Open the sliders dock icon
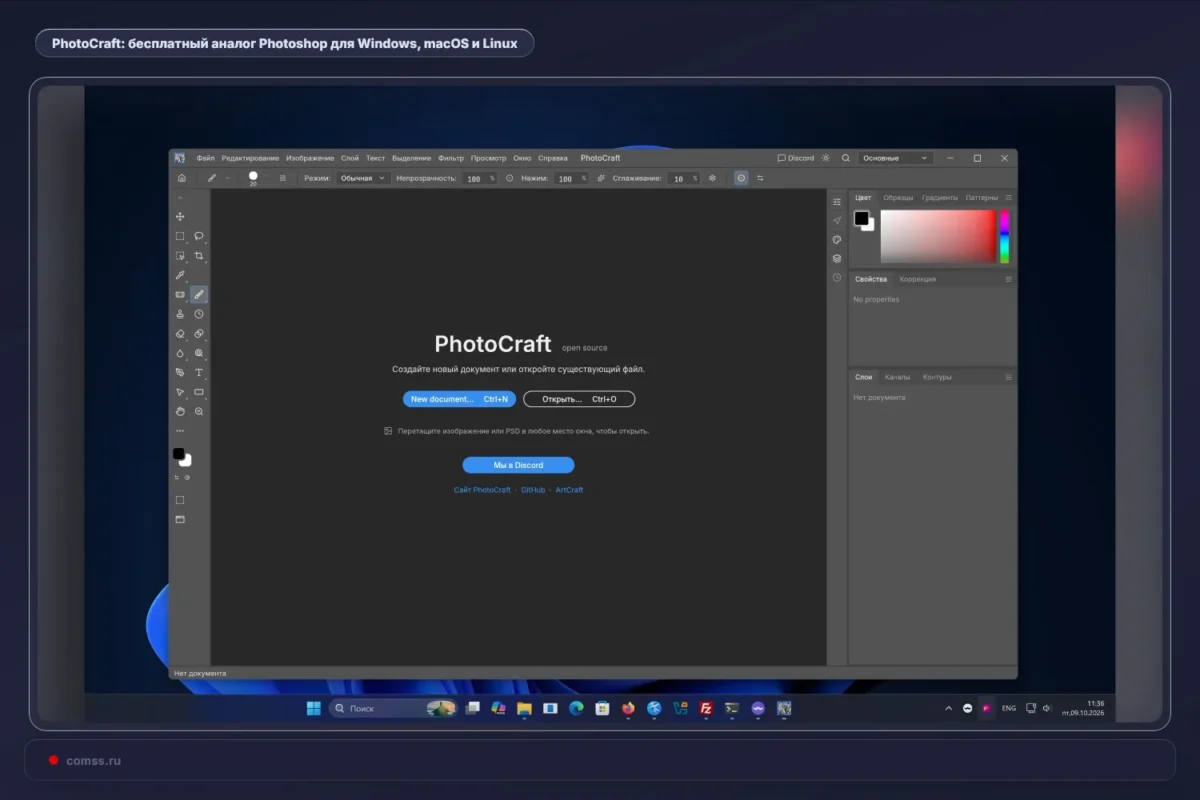This screenshot has height=800, width=1200. 837,201
